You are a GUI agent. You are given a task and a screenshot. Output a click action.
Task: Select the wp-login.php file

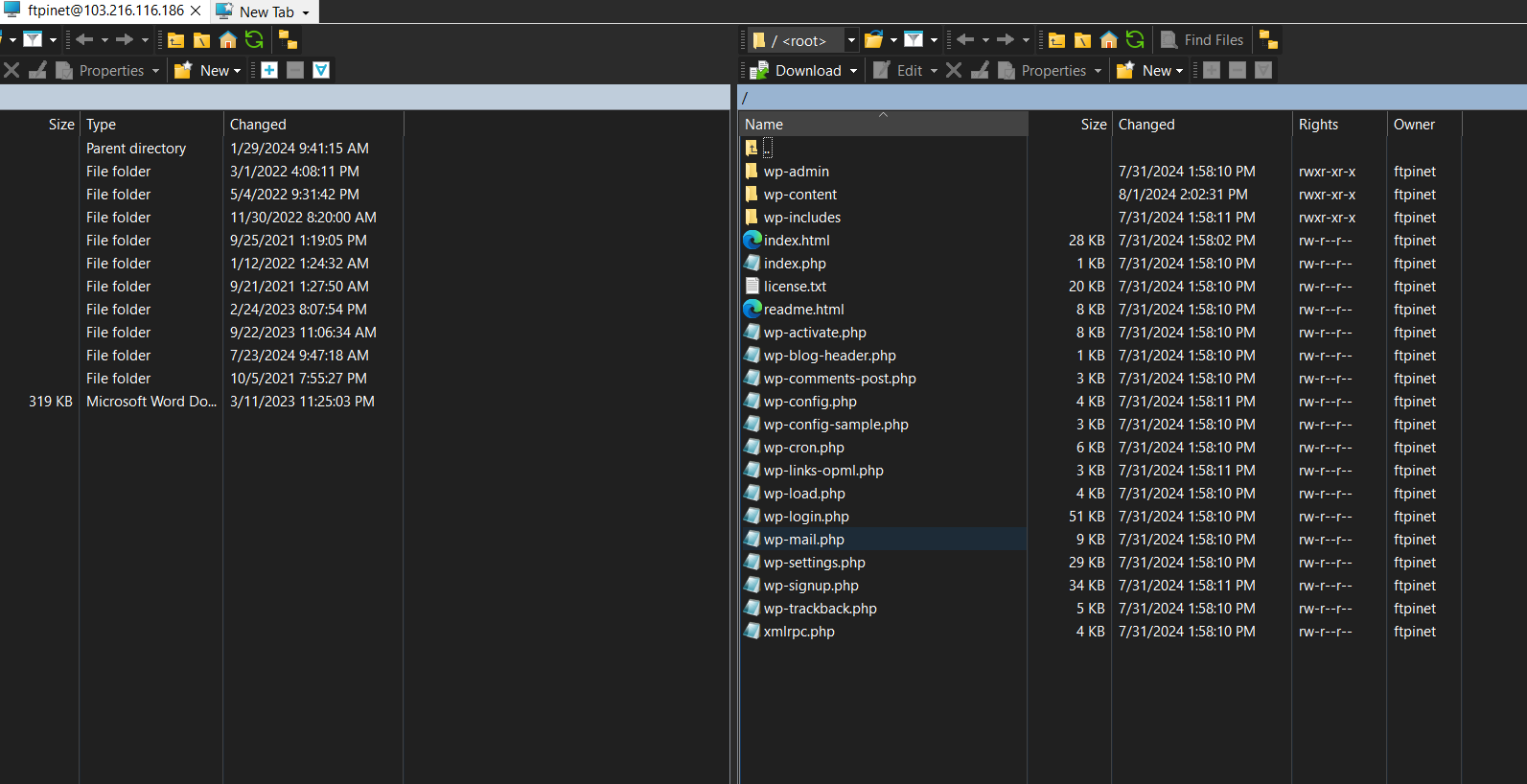pos(806,517)
